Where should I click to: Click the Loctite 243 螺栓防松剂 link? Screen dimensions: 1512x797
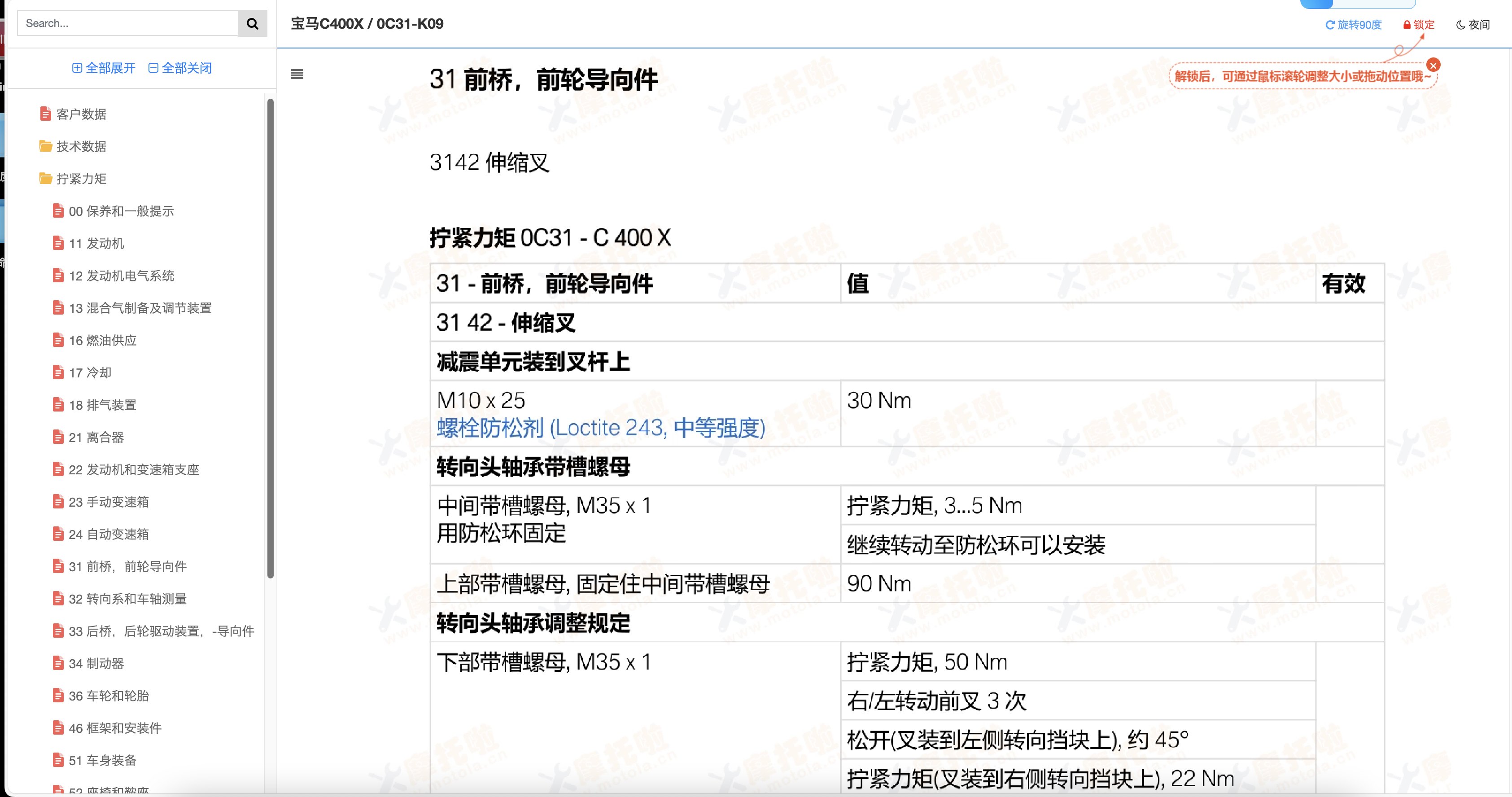coord(601,428)
